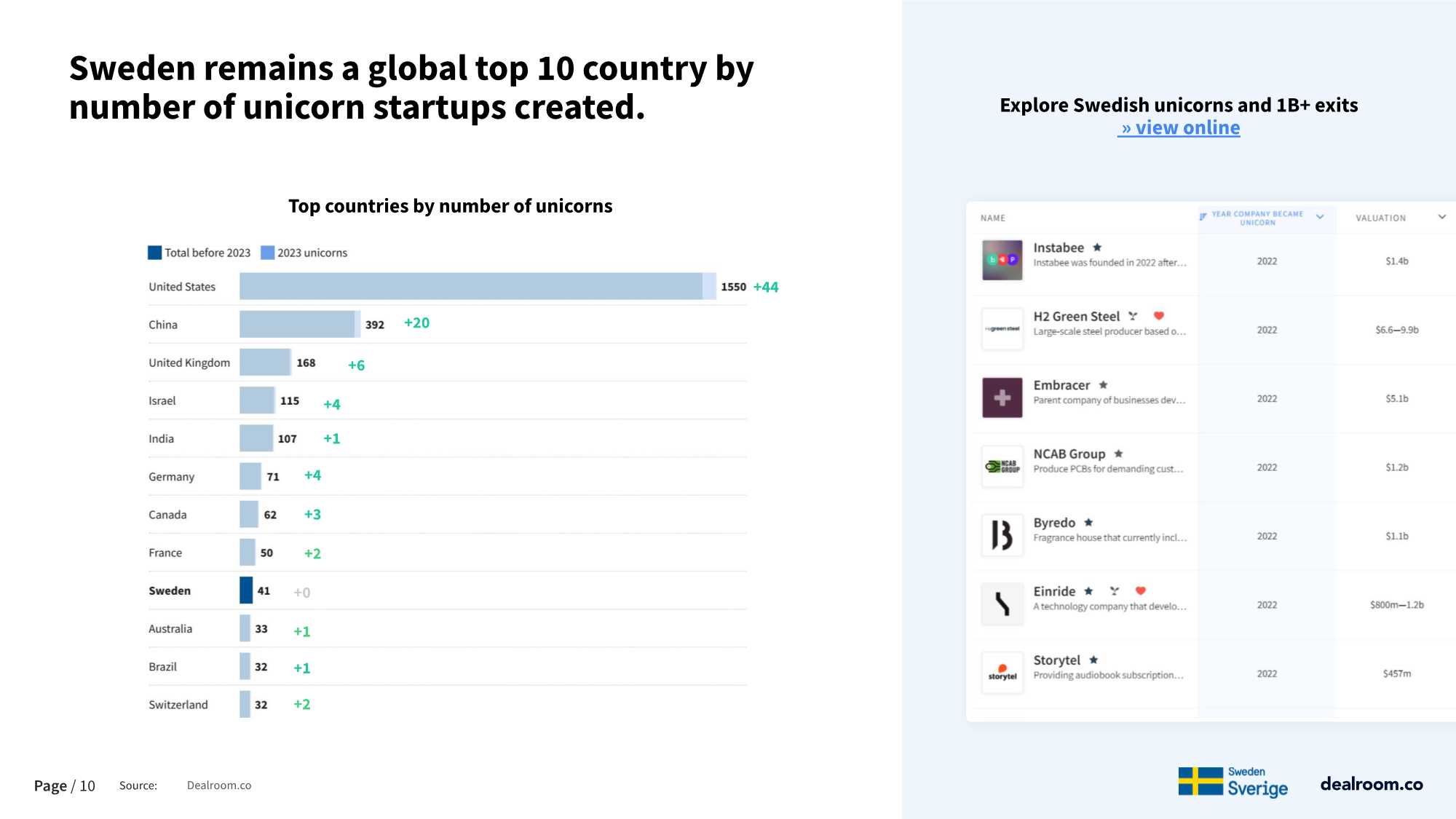
Task: Open the Valuation column dropdown chevron
Action: tap(1442, 217)
